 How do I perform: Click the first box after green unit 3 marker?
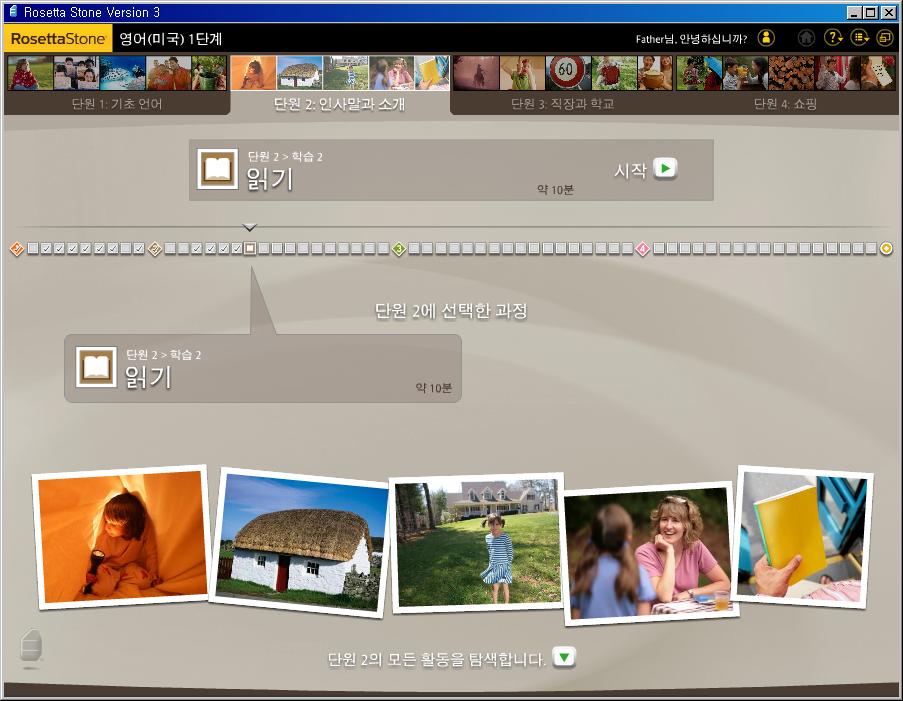coord(414,248)
